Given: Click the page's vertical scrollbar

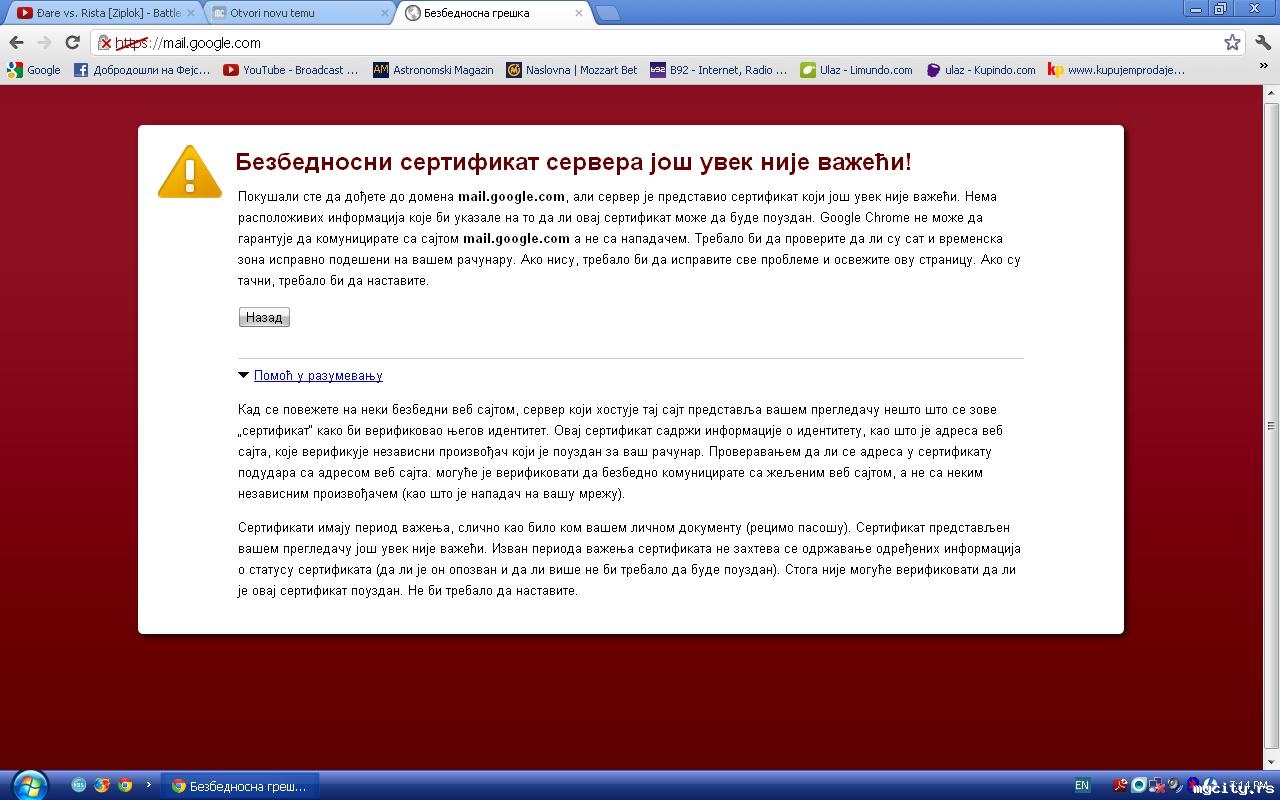Looking at the screenshot, I should [1272, 426].
